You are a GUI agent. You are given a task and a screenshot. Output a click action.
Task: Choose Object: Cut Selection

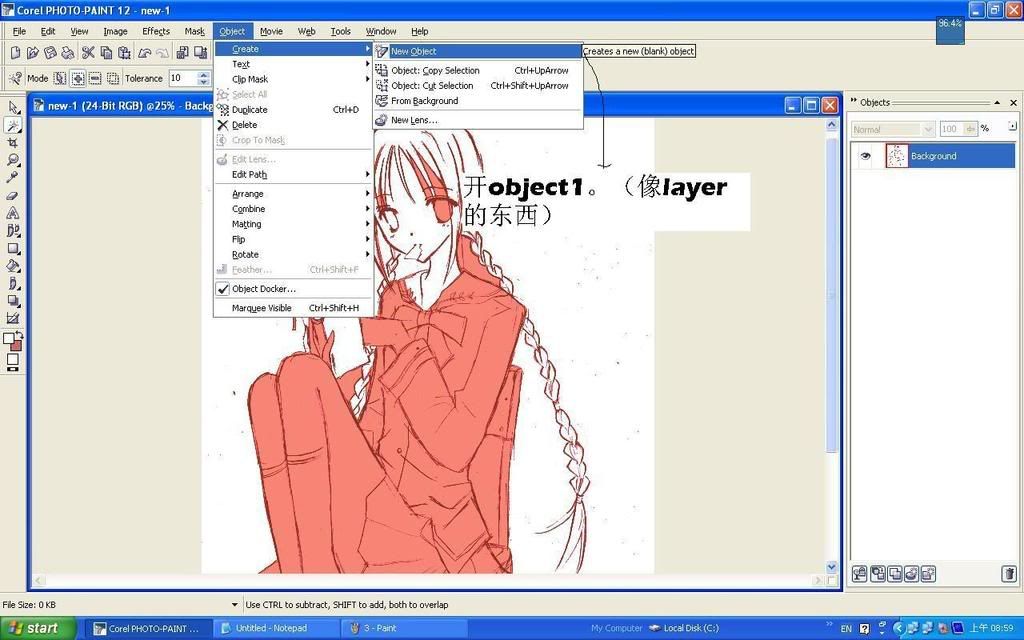(478, 86)
